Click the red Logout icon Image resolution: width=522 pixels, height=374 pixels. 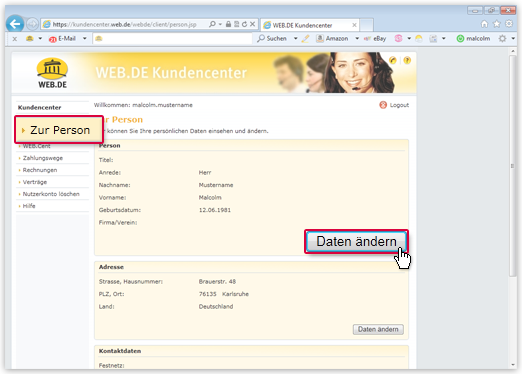(x=383, y=105)
